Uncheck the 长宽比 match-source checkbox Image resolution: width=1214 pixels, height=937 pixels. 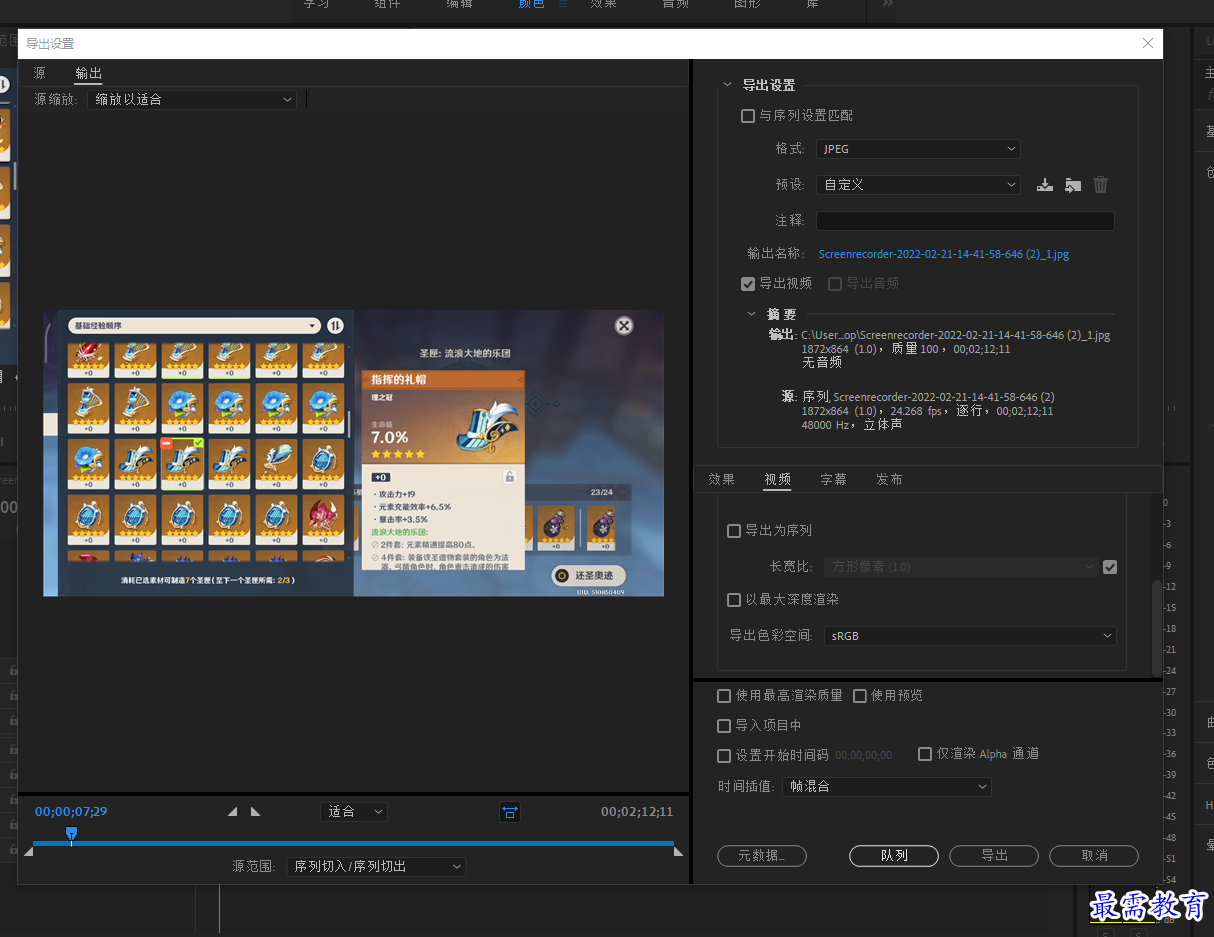pos(1109,567)
